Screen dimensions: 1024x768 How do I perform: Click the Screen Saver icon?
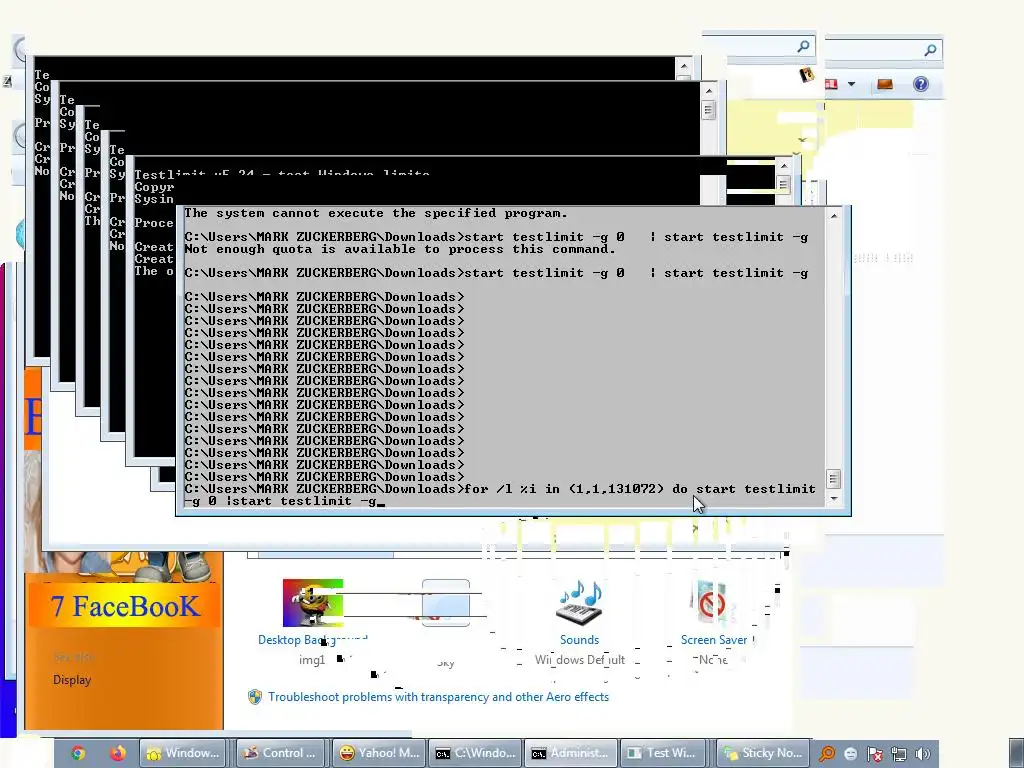[x=712, y=603]
